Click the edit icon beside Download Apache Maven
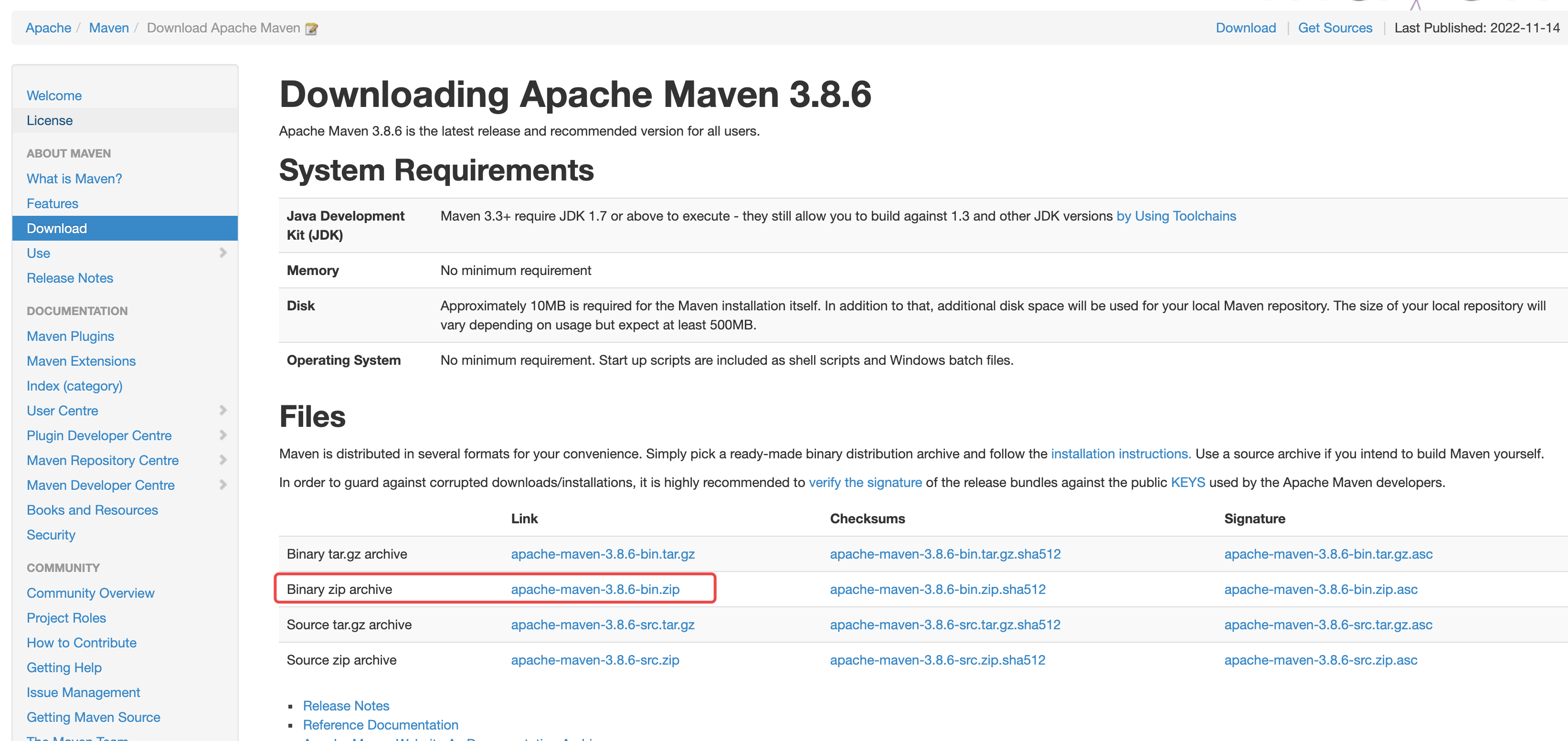 coord(311,29)
